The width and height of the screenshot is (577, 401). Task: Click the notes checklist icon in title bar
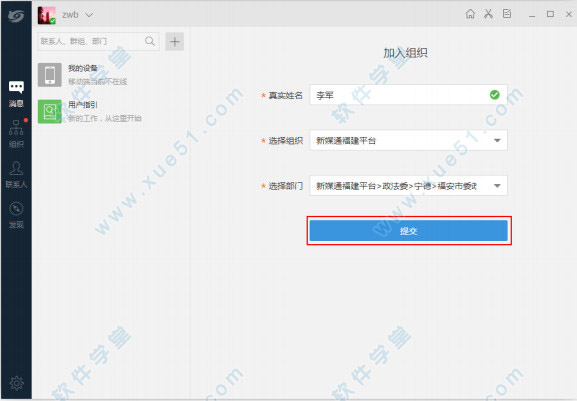(507, 14)
